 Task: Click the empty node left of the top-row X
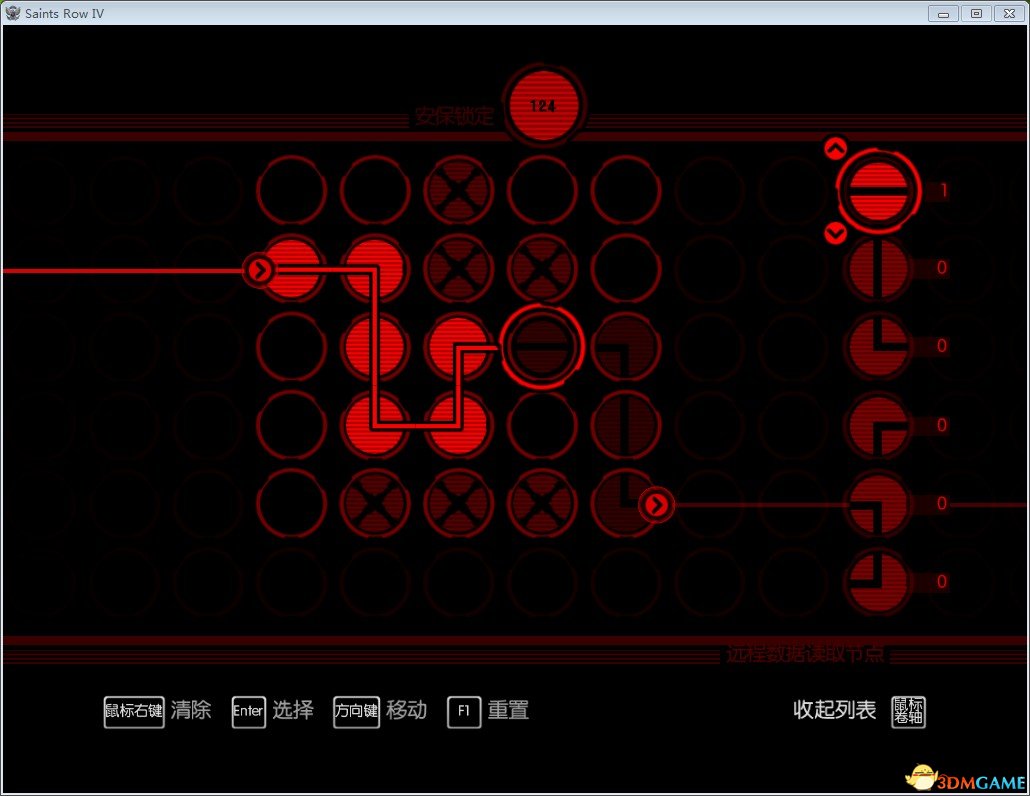tap(375, 190)
